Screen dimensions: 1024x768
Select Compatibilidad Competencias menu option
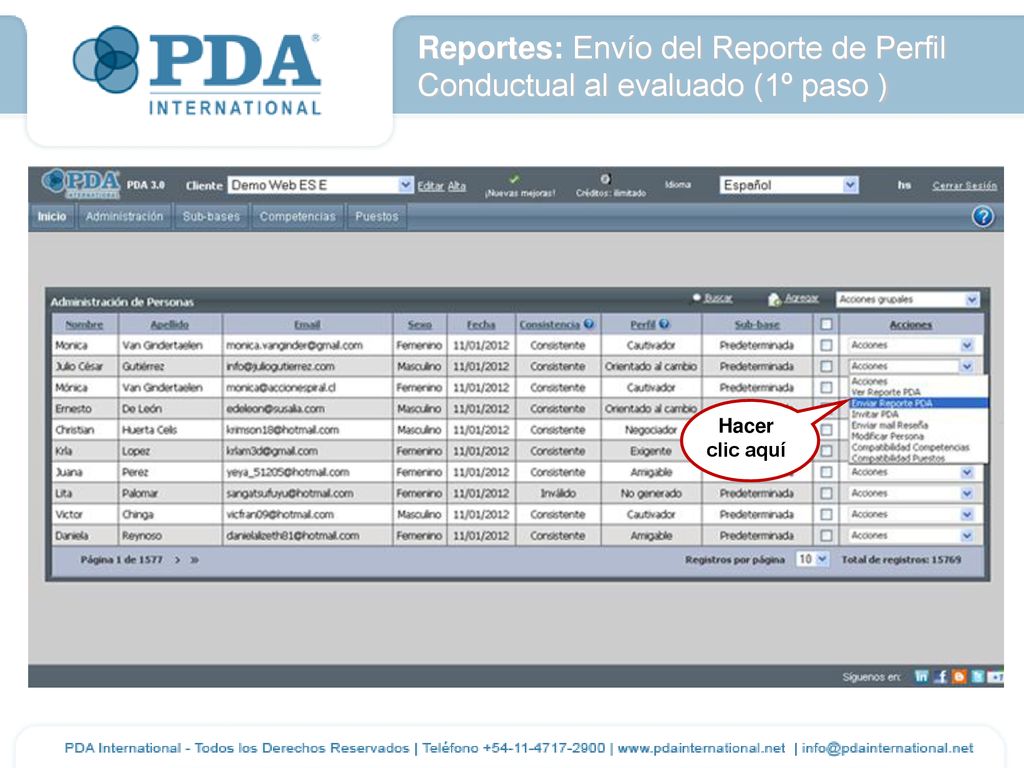pyautogui.click(x=918, y=447)
